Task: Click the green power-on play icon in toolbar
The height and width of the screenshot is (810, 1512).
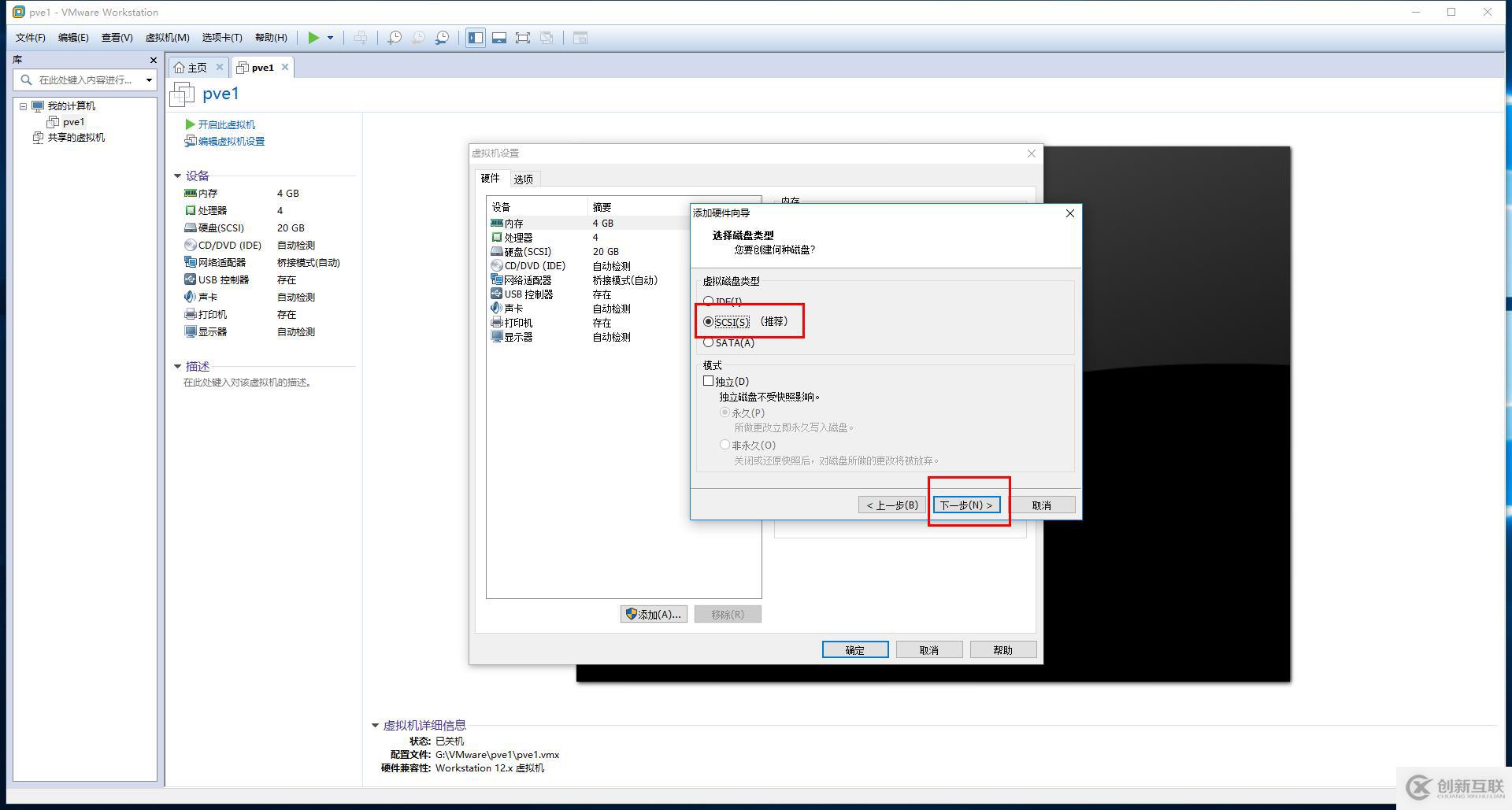Action: coord(313,38)
